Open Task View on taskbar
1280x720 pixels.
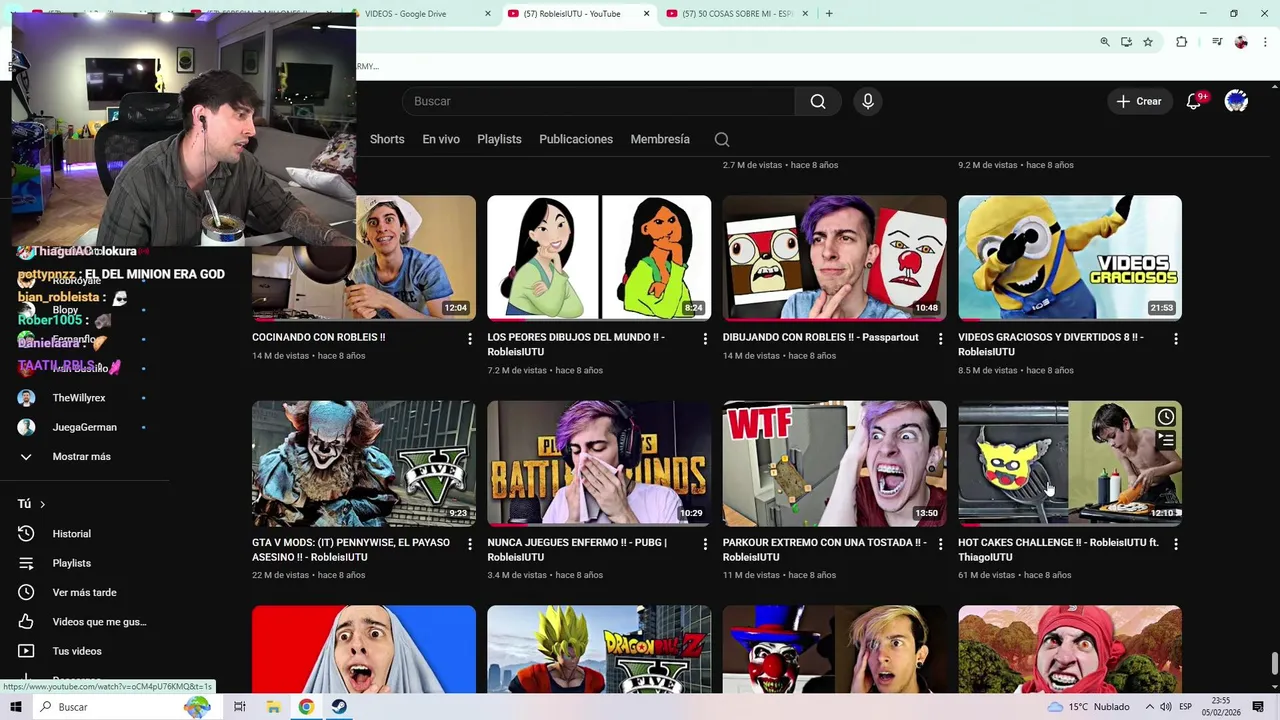coord(240,707)
